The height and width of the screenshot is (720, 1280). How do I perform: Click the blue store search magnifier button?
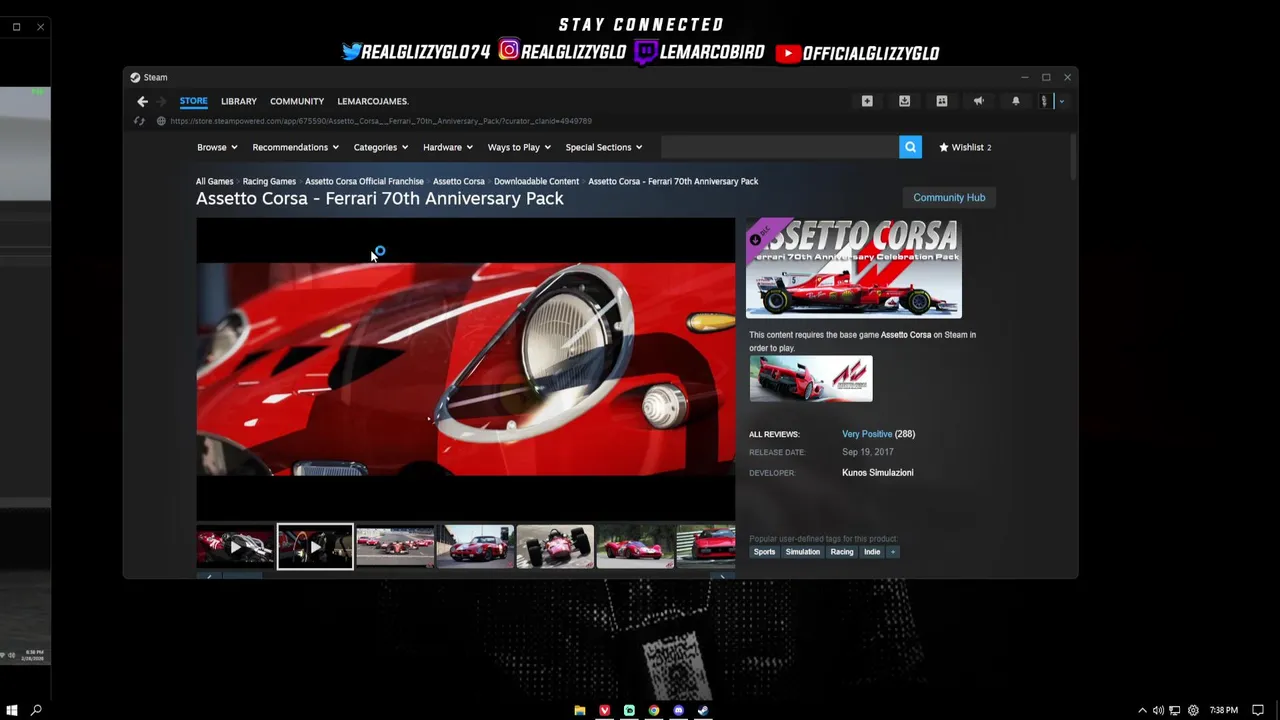click(x=910, y=147)
